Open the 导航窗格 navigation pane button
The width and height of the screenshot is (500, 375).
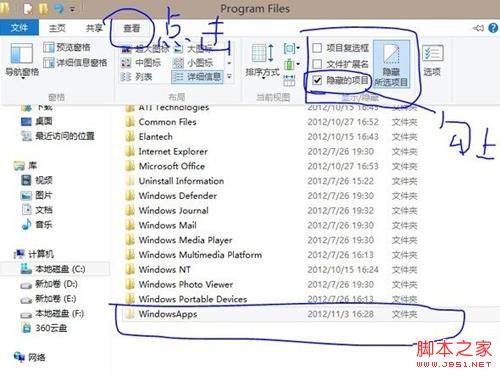click(22, 61)
